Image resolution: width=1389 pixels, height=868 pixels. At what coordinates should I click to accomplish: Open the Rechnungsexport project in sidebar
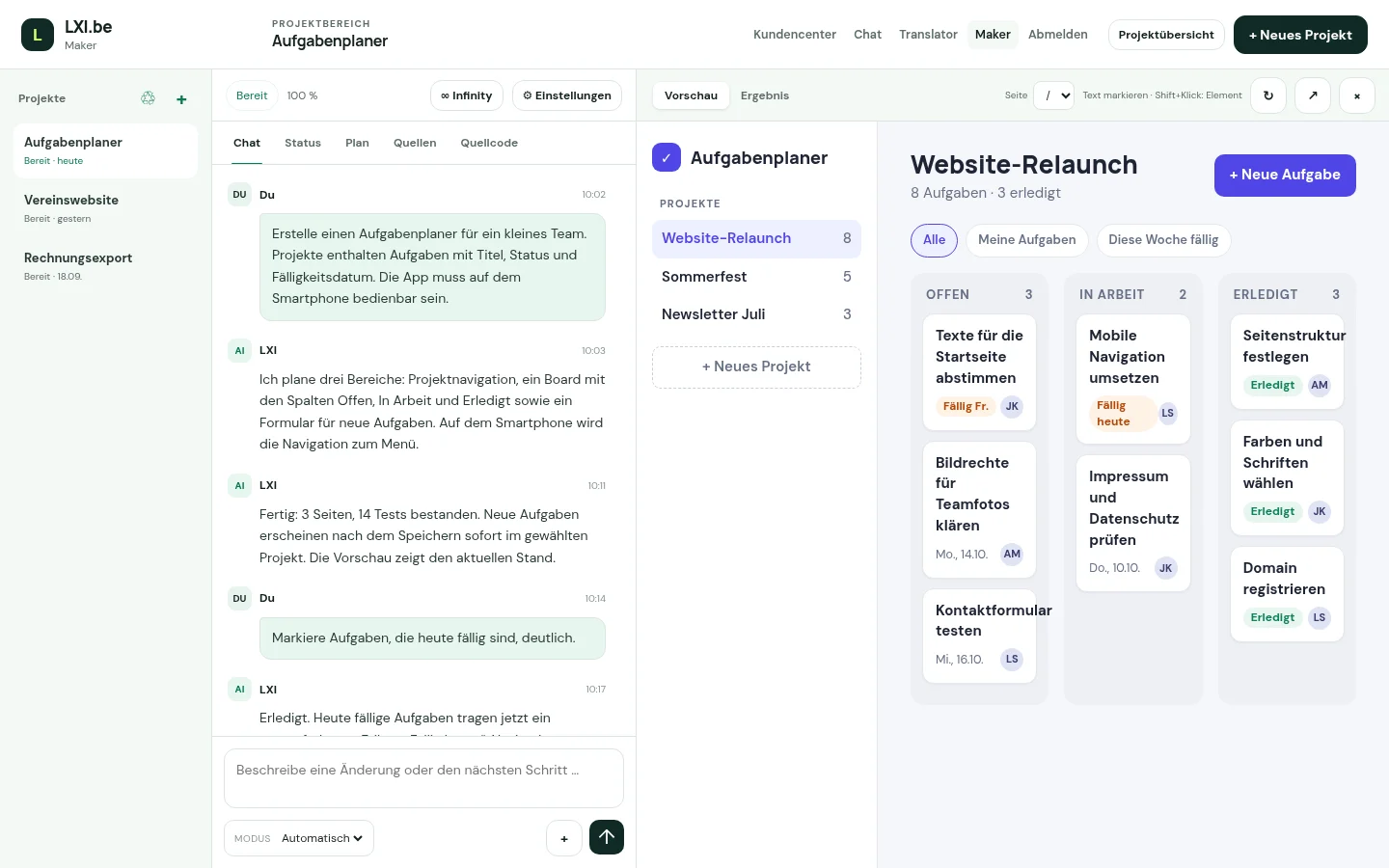point(105,266)
